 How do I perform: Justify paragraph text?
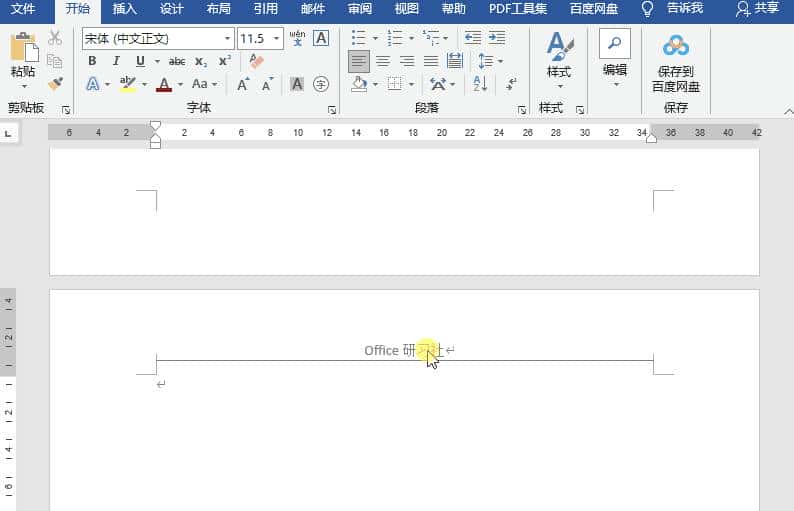431,61
